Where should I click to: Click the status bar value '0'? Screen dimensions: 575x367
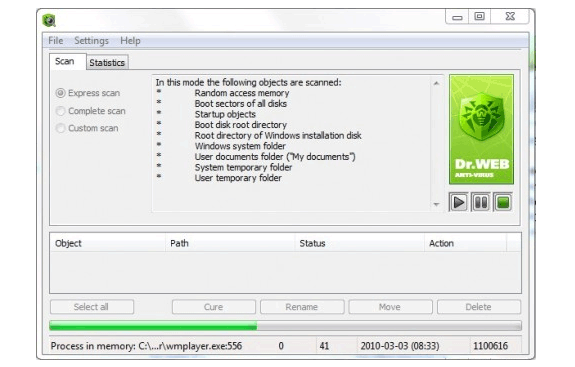coord(281,346)
